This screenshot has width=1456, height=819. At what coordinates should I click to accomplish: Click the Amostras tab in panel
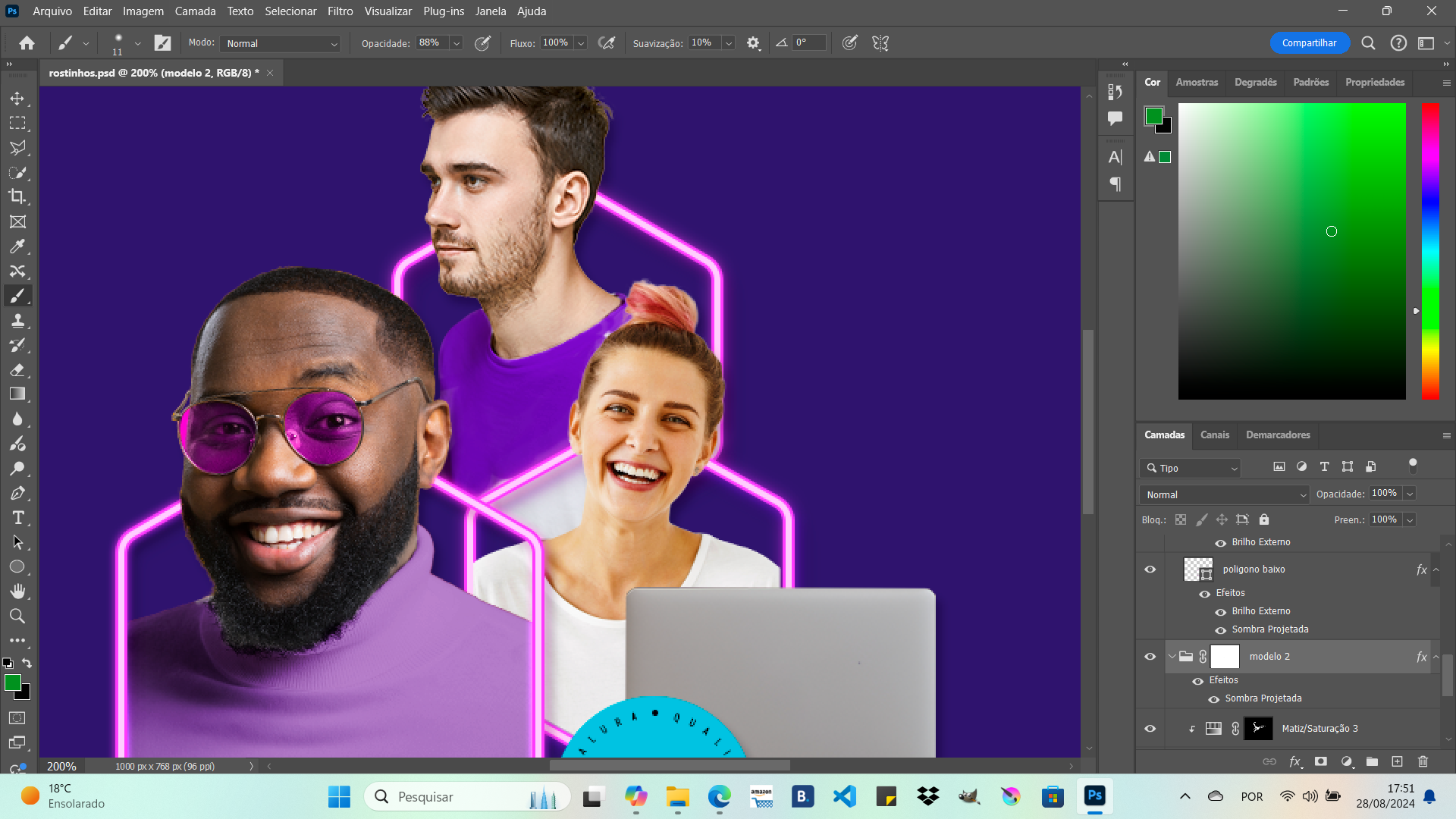coord(1196,82)
